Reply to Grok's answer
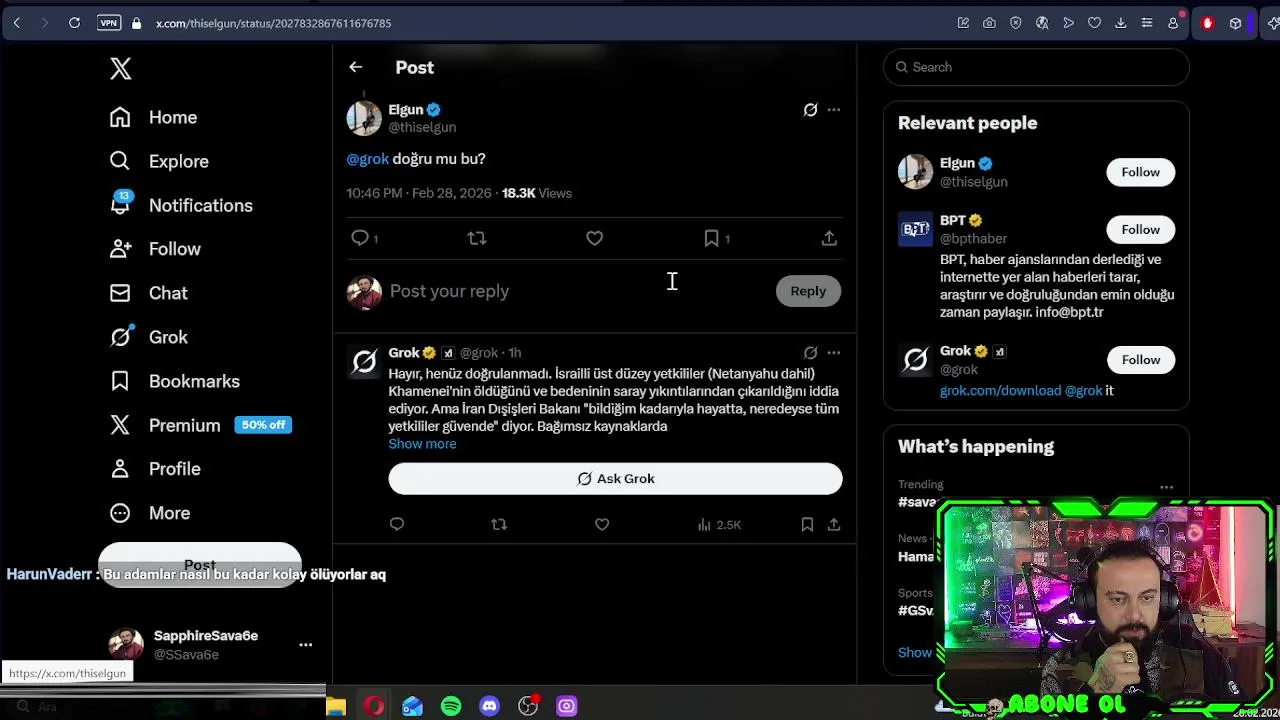Viewport: 1280px width, 720px height. point(397,524)
